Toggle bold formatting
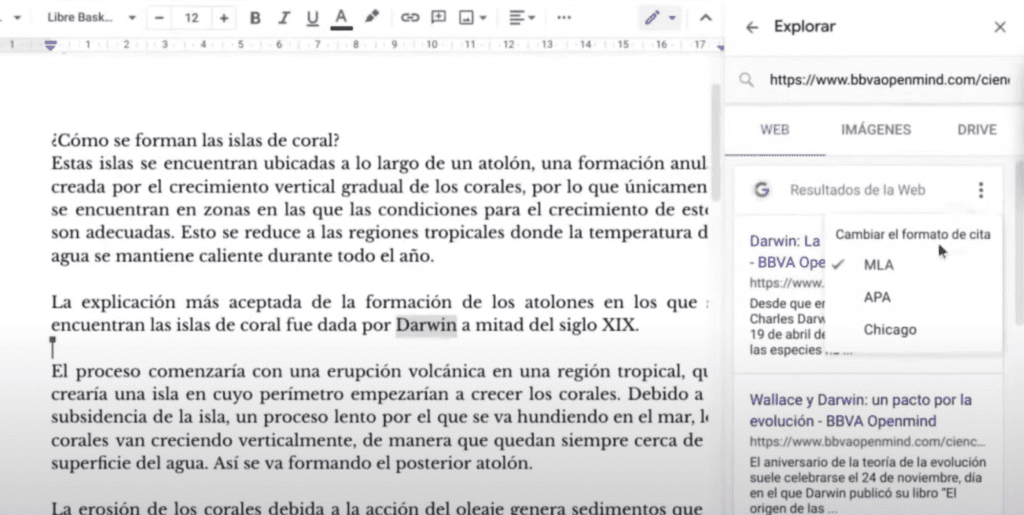Screen dimensions: 1024x515 click(x=255, y=18)
